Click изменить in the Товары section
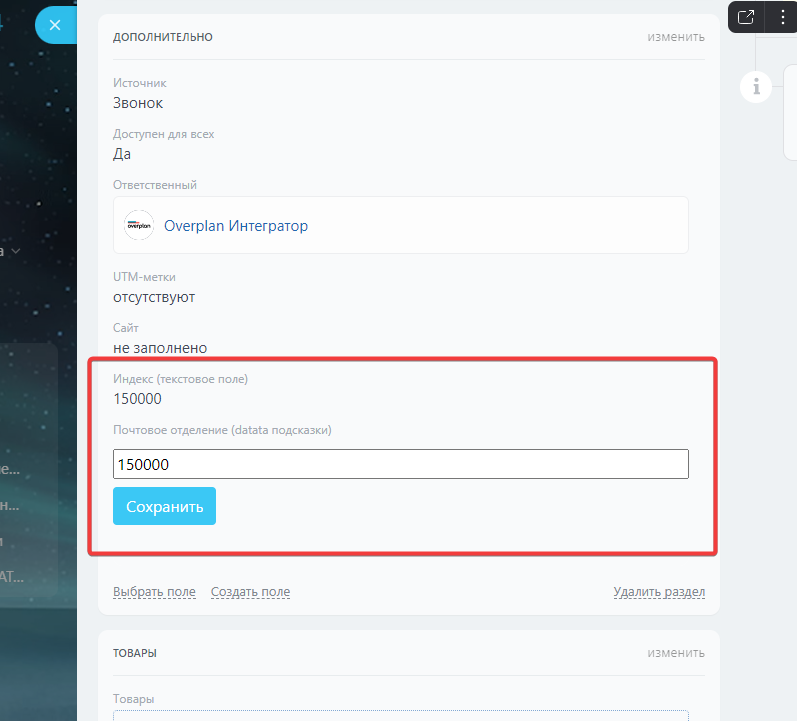This screenshot has height=721, width=797. (x=675, y=653)
